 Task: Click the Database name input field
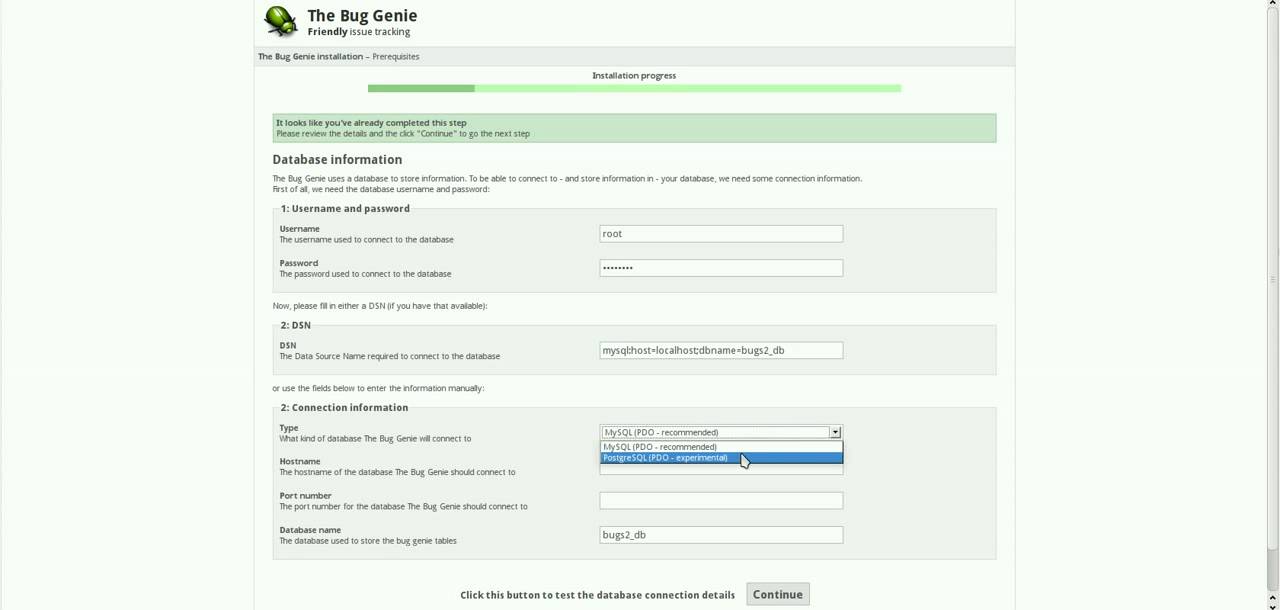pyautogui.click(x=721, y=535)
